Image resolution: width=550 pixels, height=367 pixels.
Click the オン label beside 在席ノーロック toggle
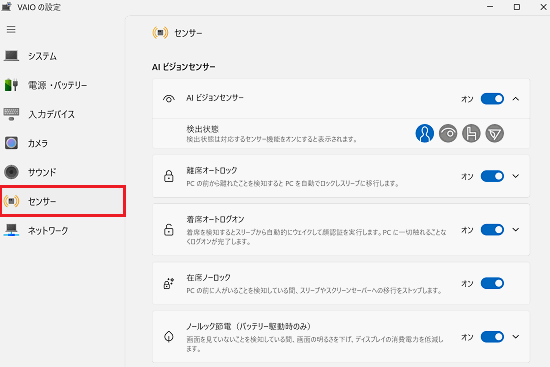coord(467,283)
